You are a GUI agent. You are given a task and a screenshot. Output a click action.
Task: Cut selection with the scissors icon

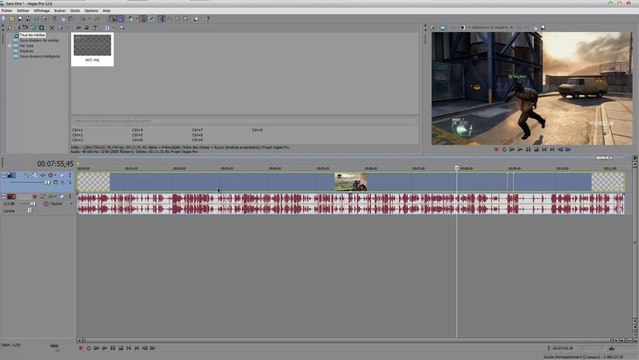point(55,19)
